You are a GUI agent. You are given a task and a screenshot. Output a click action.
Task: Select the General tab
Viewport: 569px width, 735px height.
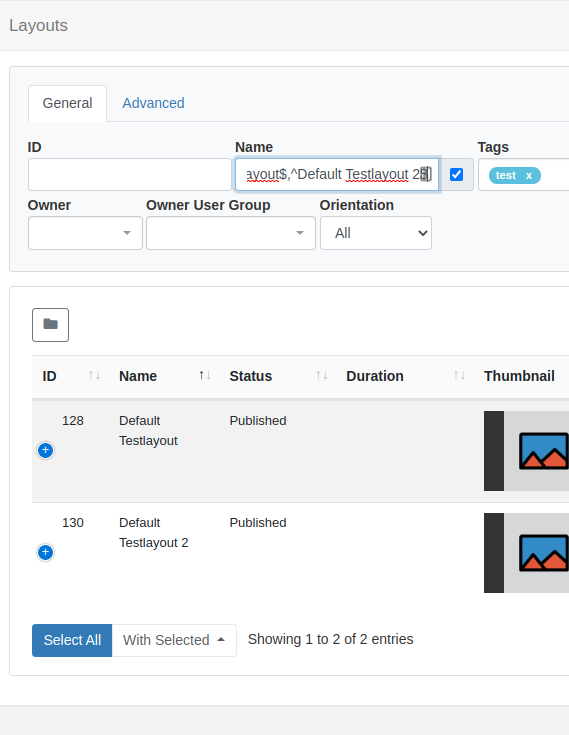click(67, 103)
